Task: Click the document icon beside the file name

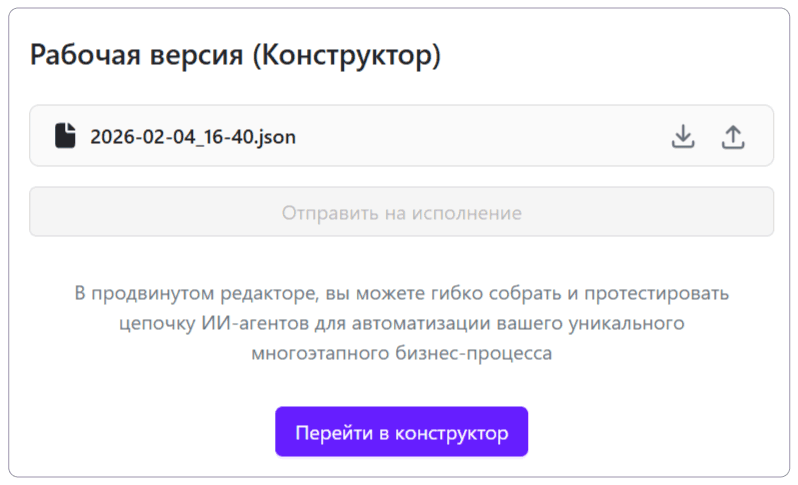Action: click(65, 136)
